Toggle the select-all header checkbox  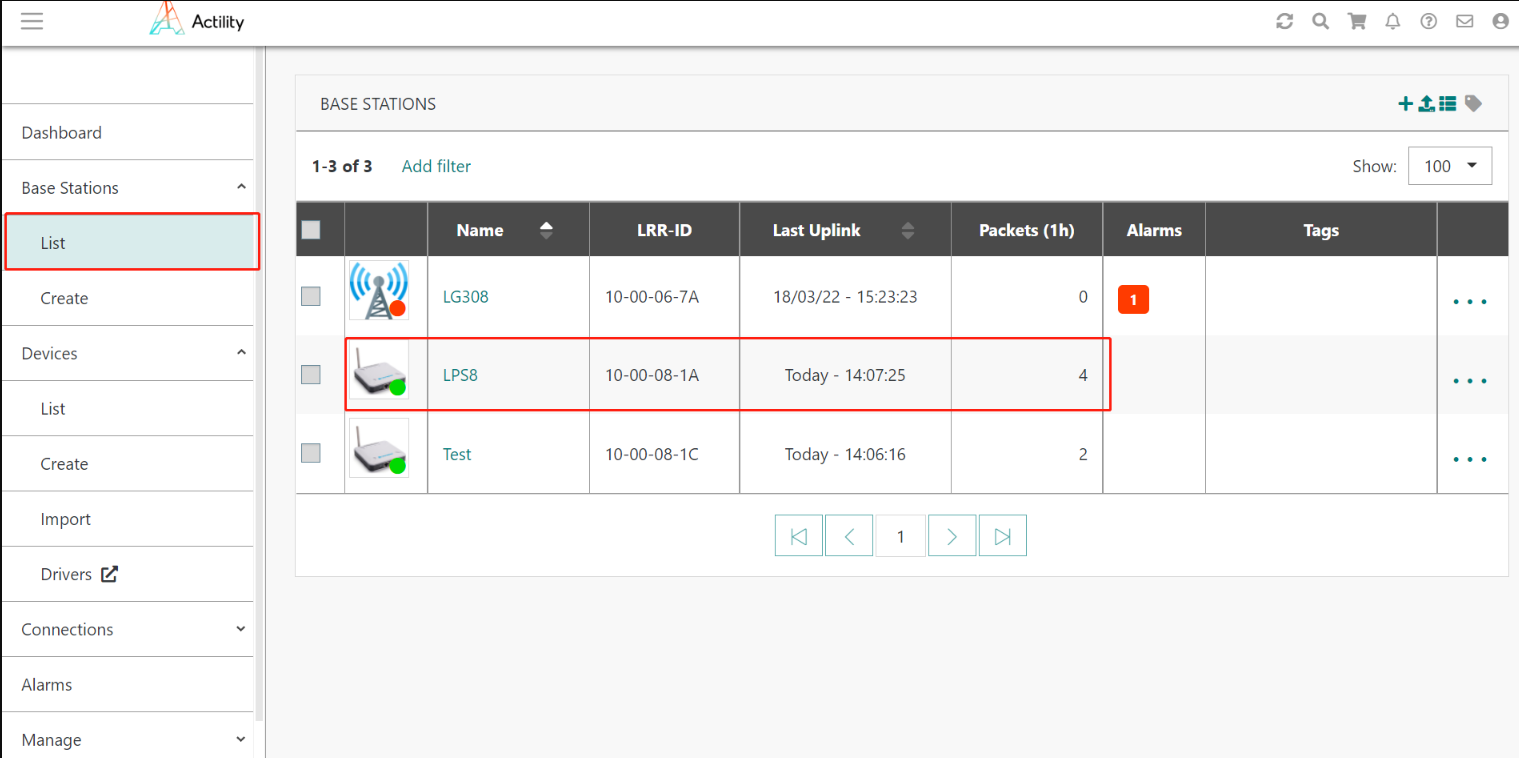[x=311, y=230]
